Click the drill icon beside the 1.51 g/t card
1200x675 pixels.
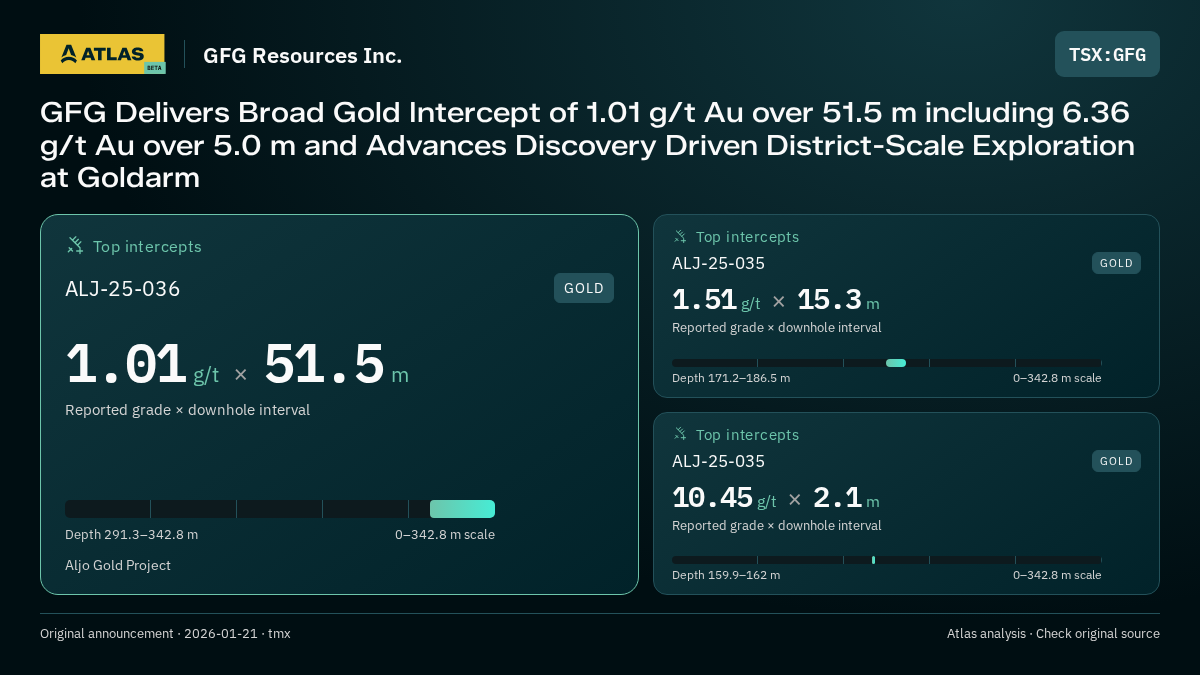point(680,237)
